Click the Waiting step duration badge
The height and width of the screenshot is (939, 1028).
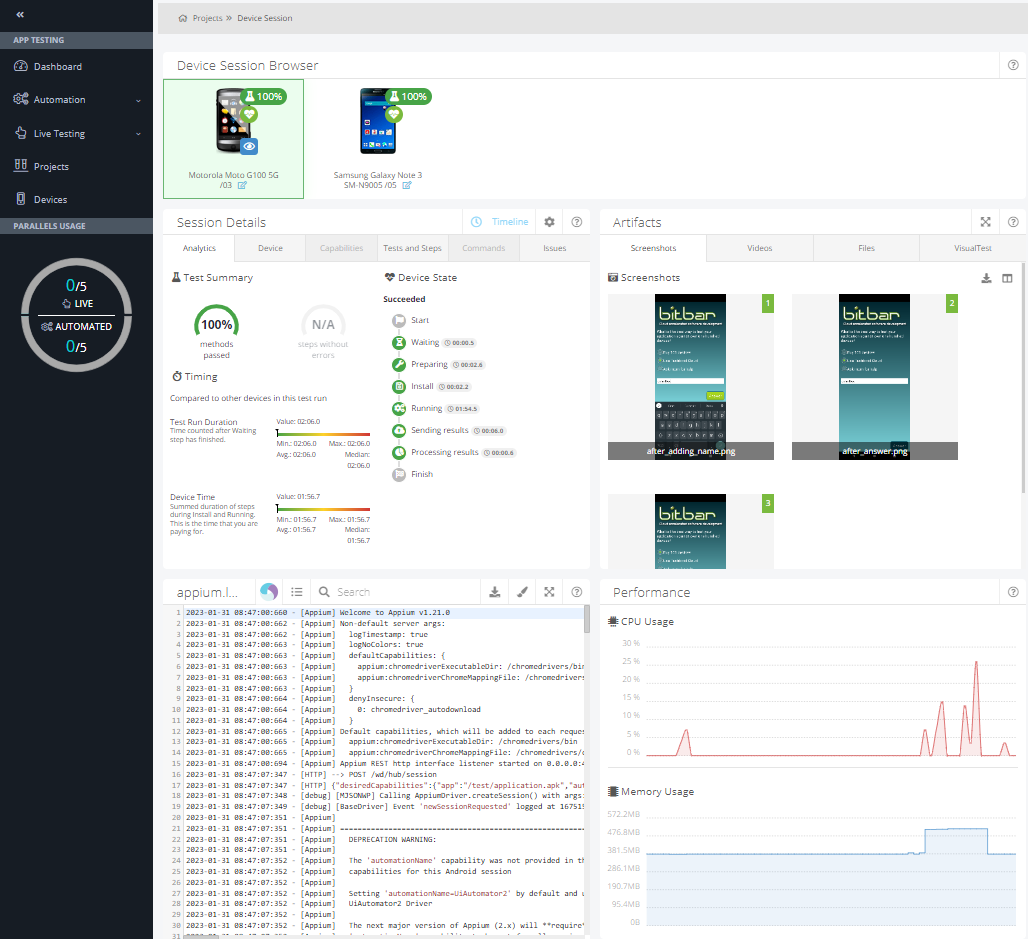pos(461,343)
